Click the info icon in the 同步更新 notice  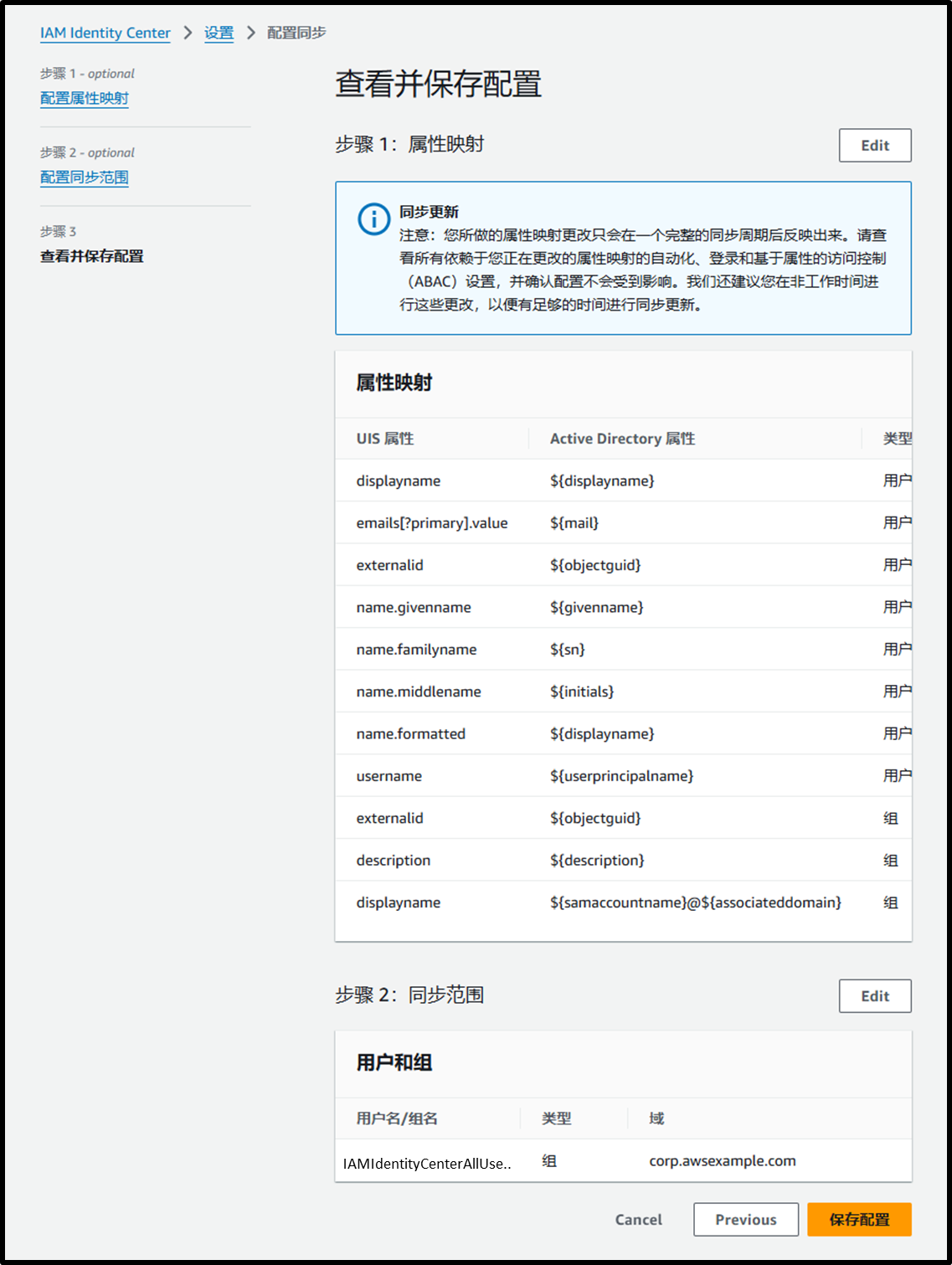(x=373, y=219)
